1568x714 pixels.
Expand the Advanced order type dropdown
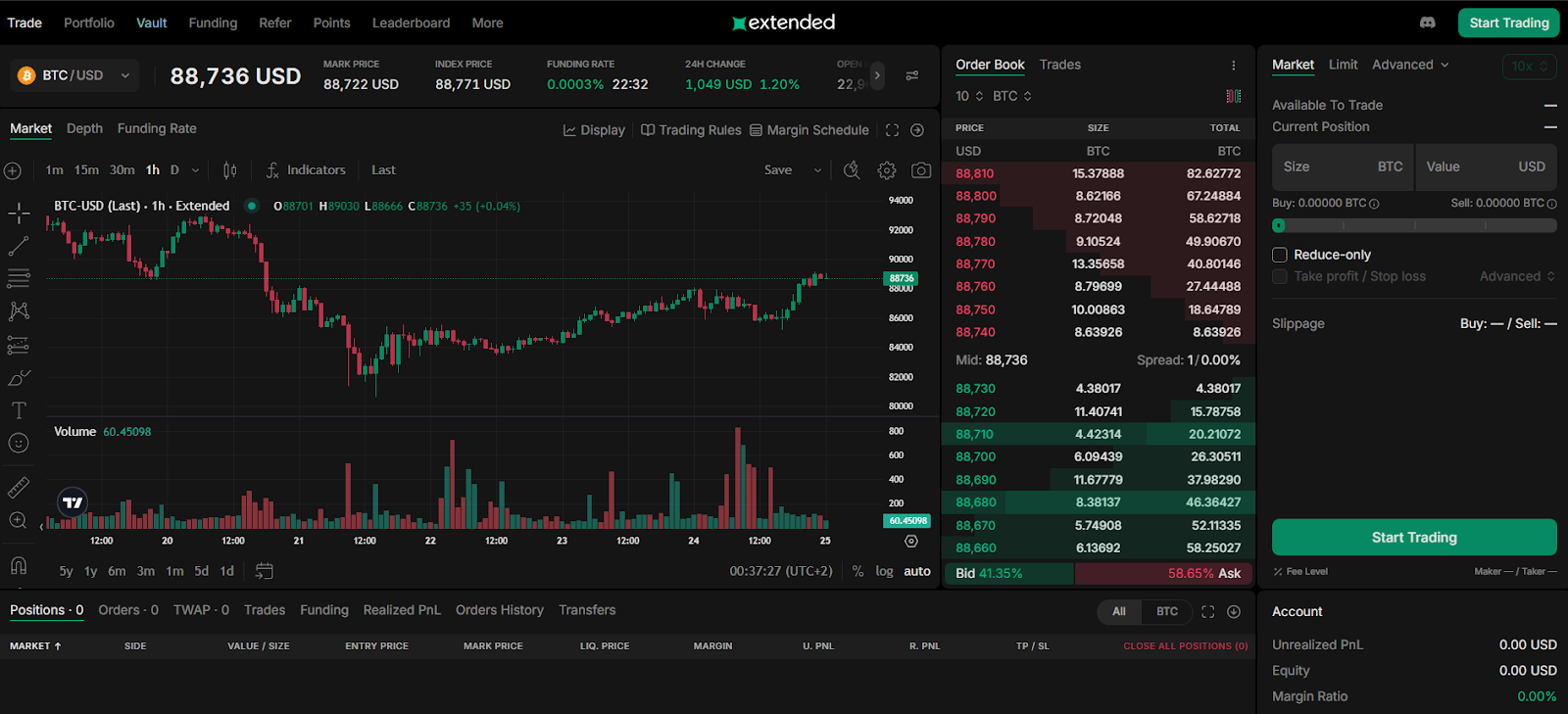tap(1410, 65)
